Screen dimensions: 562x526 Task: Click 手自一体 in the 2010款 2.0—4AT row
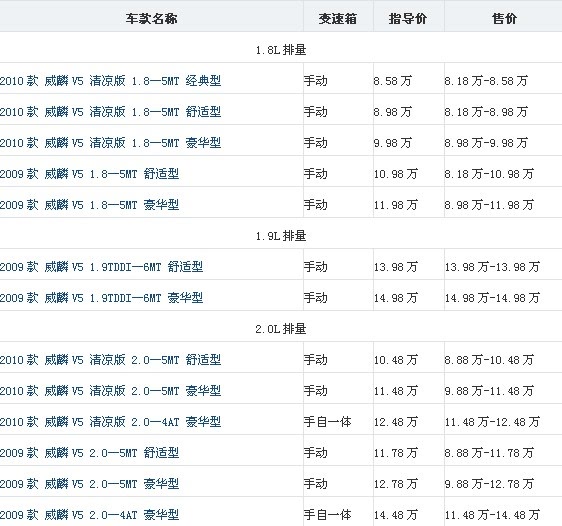click(x=328, y=422)
